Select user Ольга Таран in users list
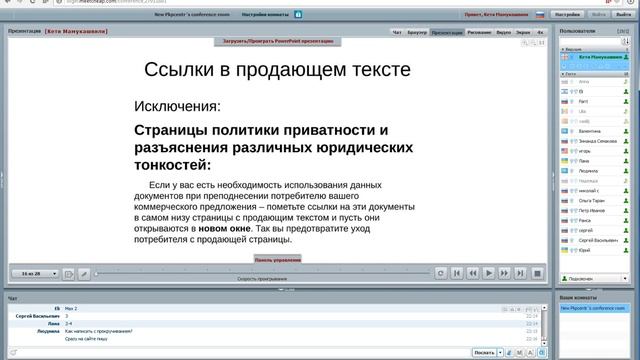The image size is (640, 360). (x=595, y=201)
